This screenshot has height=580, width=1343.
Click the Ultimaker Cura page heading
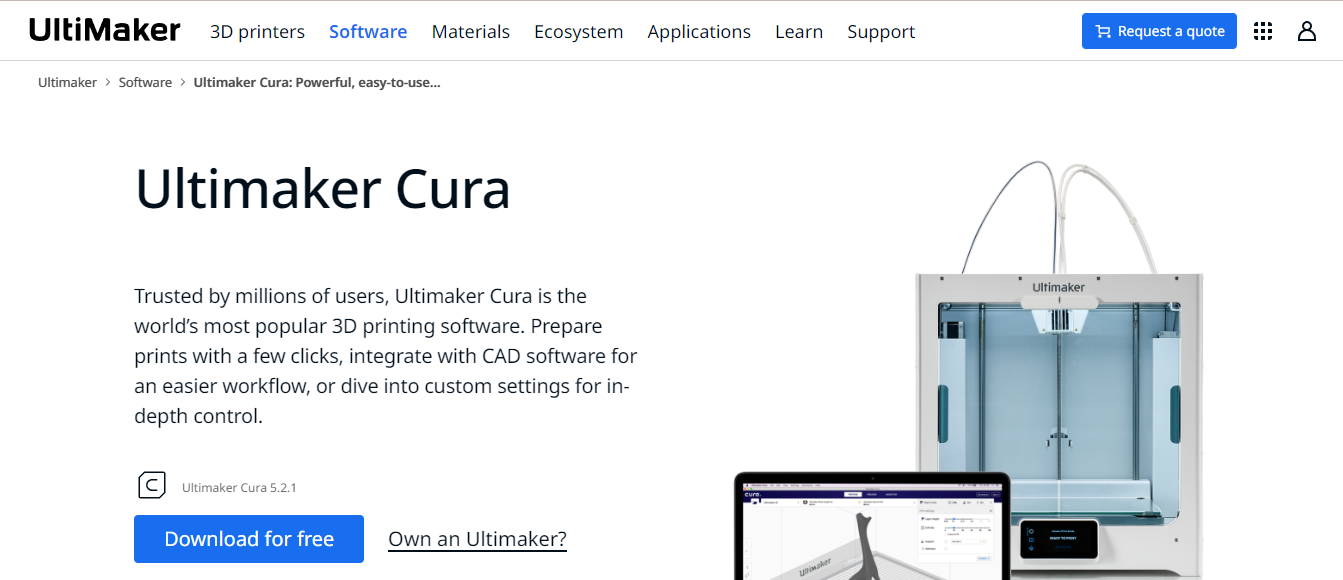[323, 188]
